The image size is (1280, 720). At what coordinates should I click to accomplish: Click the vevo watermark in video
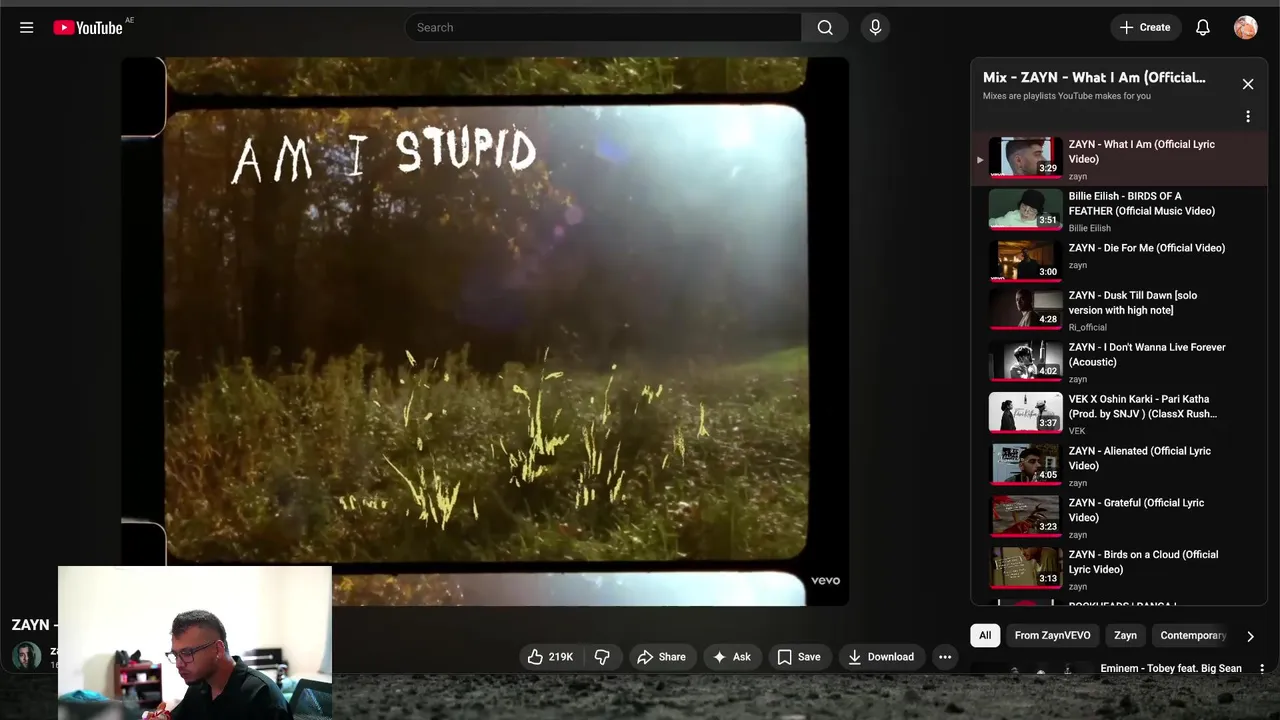click(825, 580)
